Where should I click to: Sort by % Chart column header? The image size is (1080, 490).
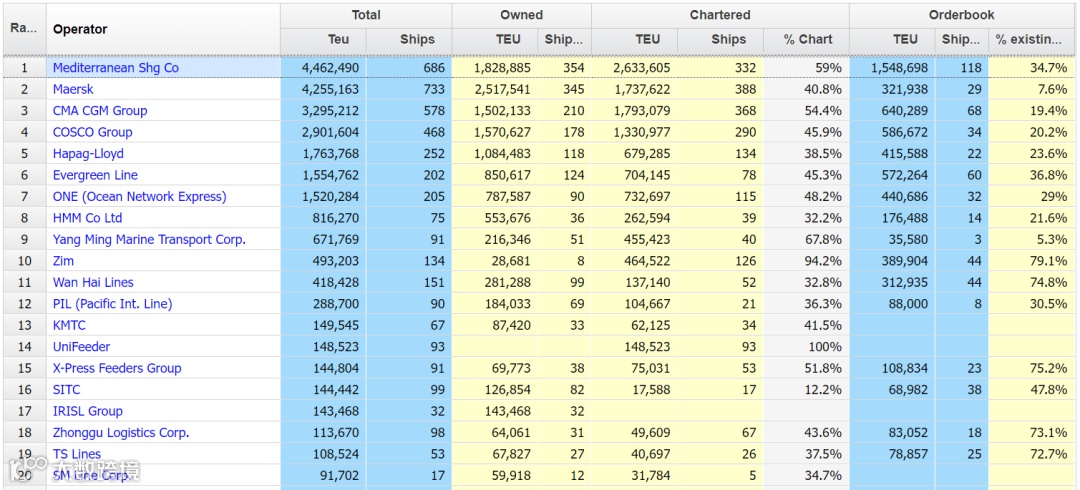coord(808,40)
